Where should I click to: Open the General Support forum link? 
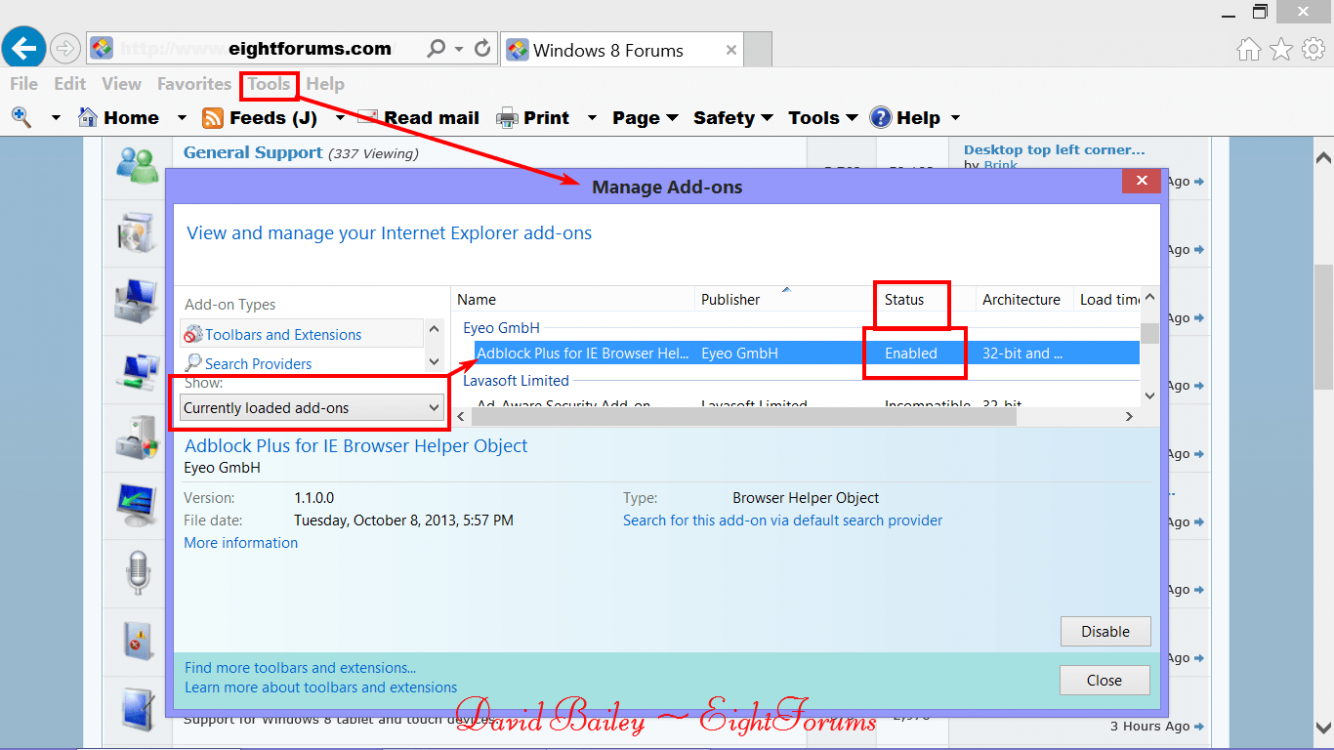pos(253,153)
